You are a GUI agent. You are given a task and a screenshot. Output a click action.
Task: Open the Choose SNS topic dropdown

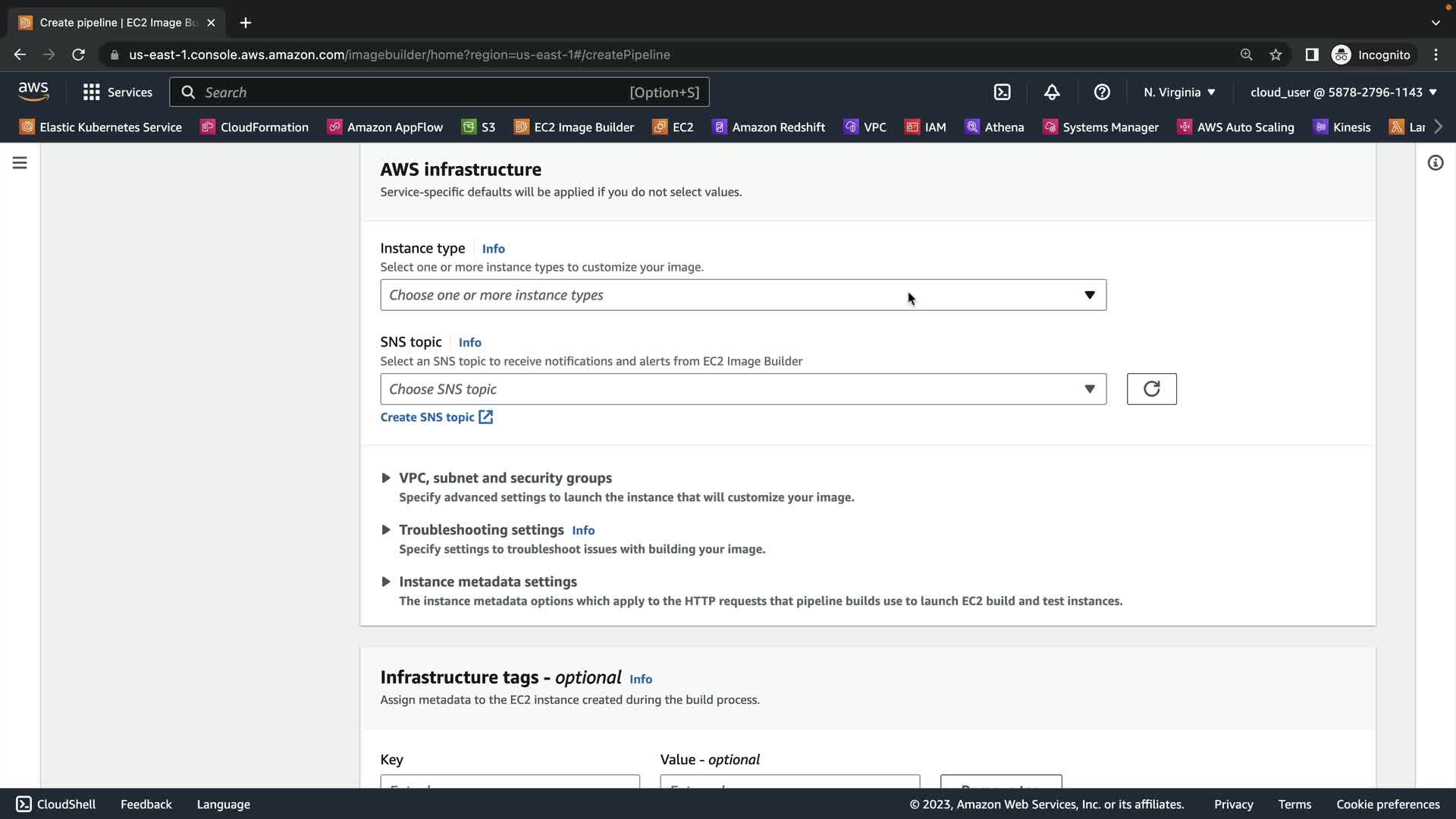click(742, 389)
